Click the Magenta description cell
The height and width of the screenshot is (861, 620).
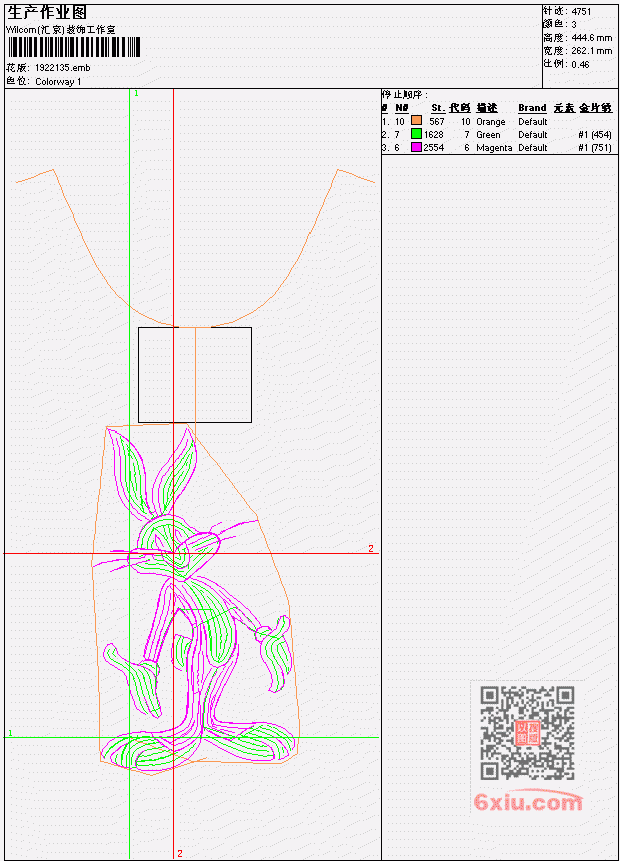pos(494,148)
